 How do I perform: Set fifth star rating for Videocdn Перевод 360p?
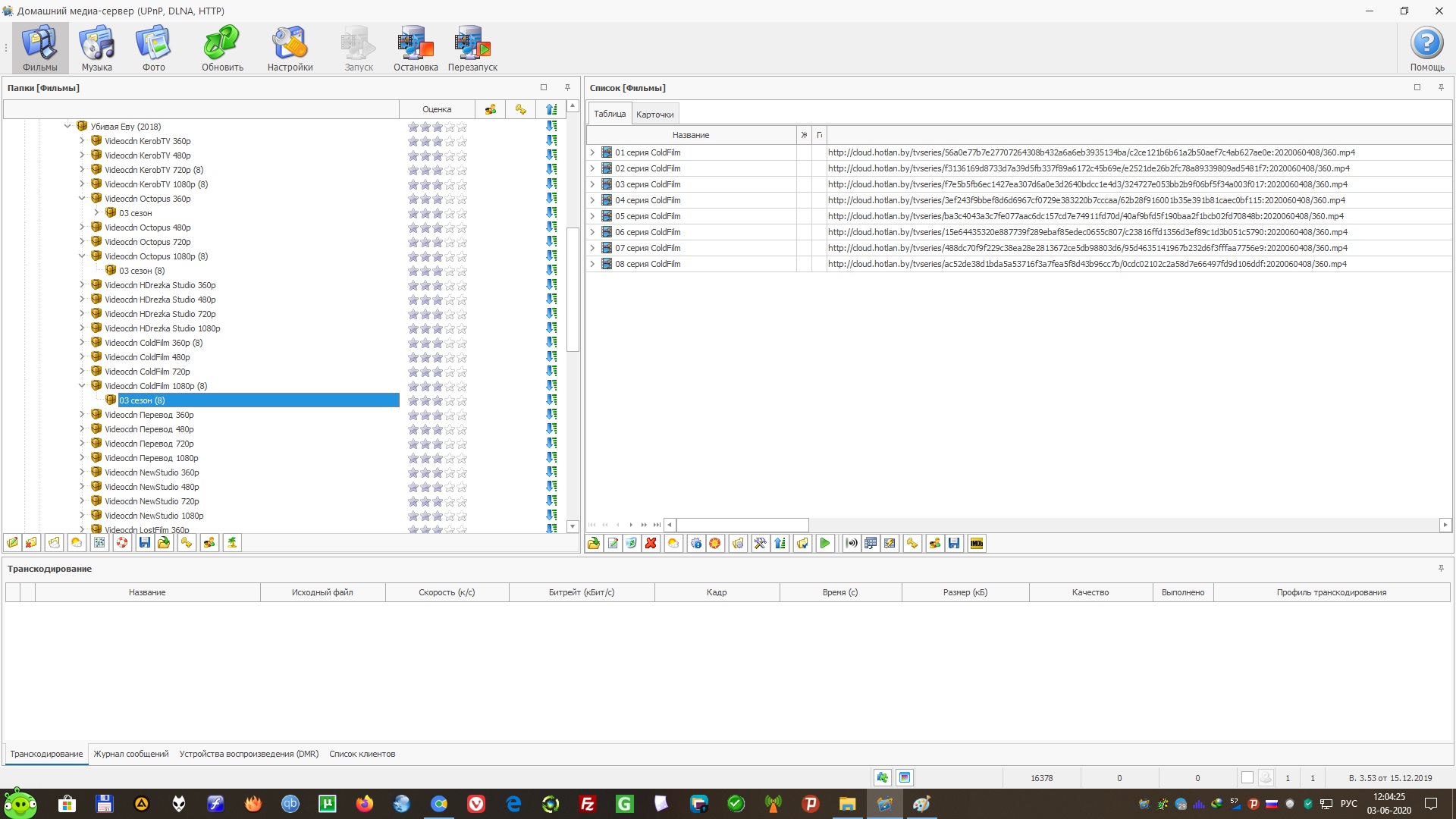click(x=462, y=415)
